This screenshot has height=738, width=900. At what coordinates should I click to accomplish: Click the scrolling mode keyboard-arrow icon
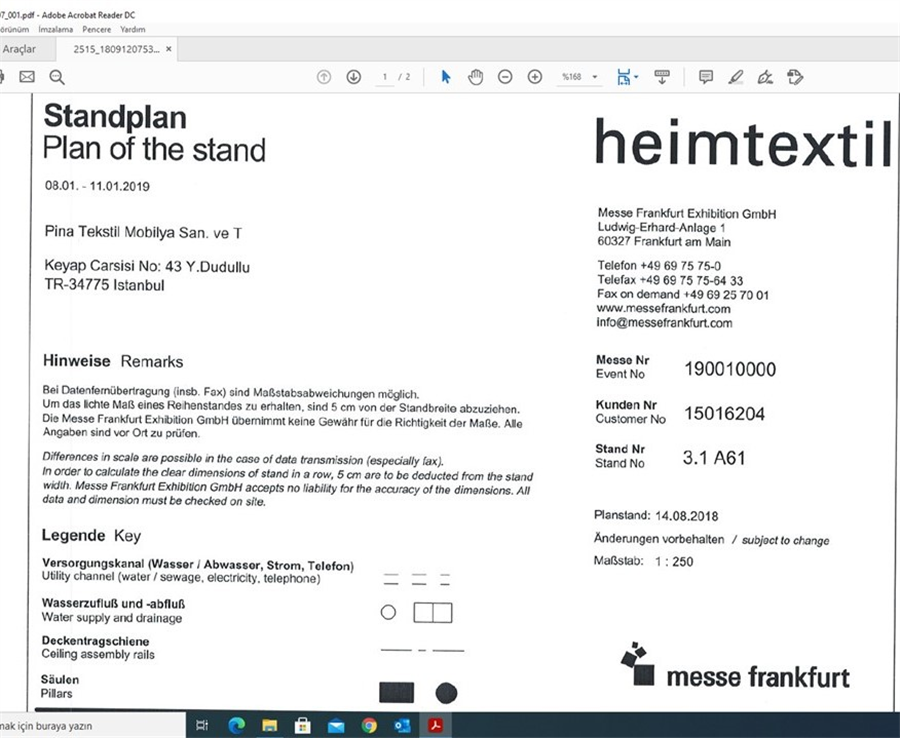[662, 77]
